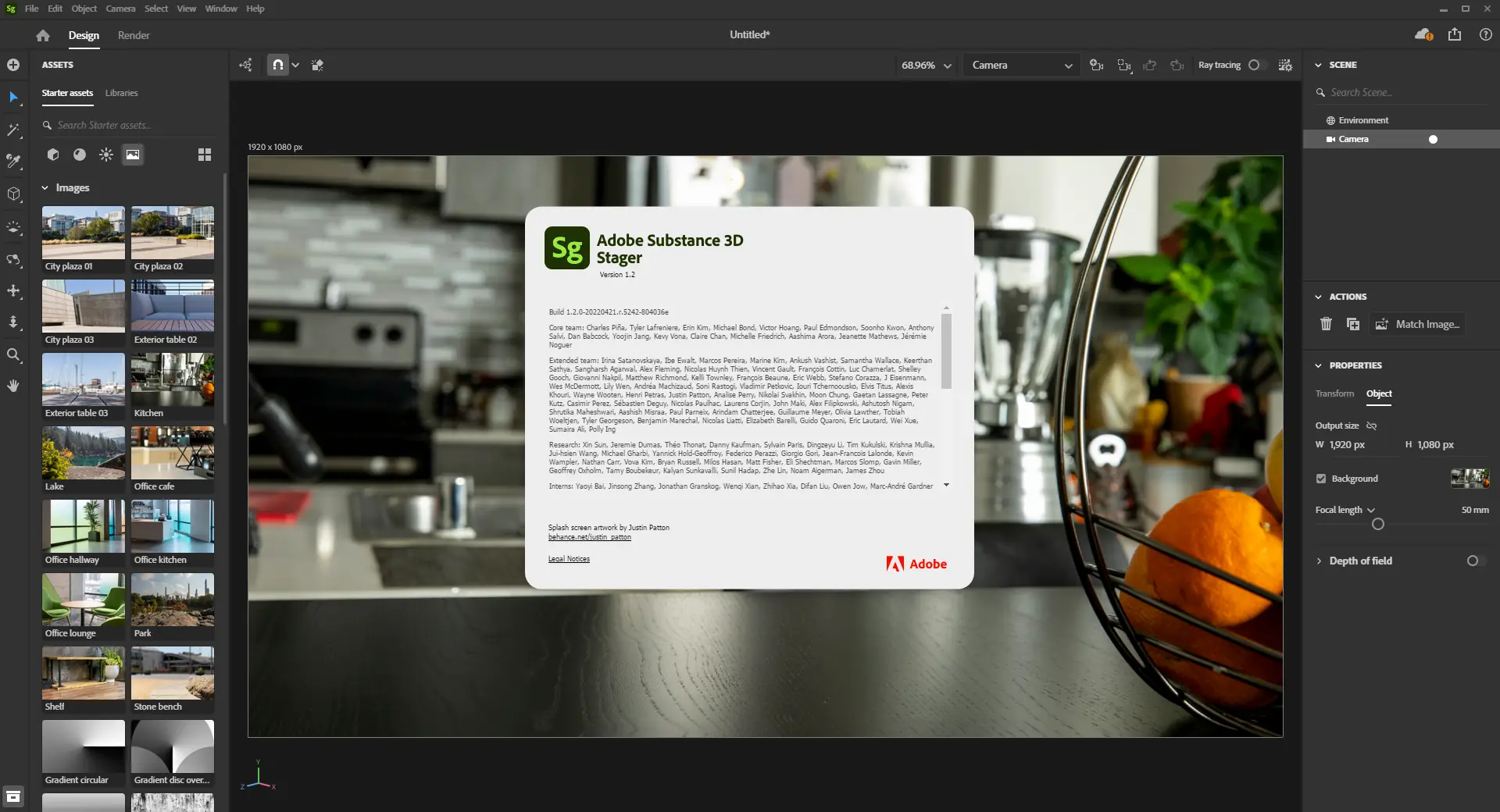The image size is (1500, 812).
Task: Open the File menu
Action: coord(31,9)
